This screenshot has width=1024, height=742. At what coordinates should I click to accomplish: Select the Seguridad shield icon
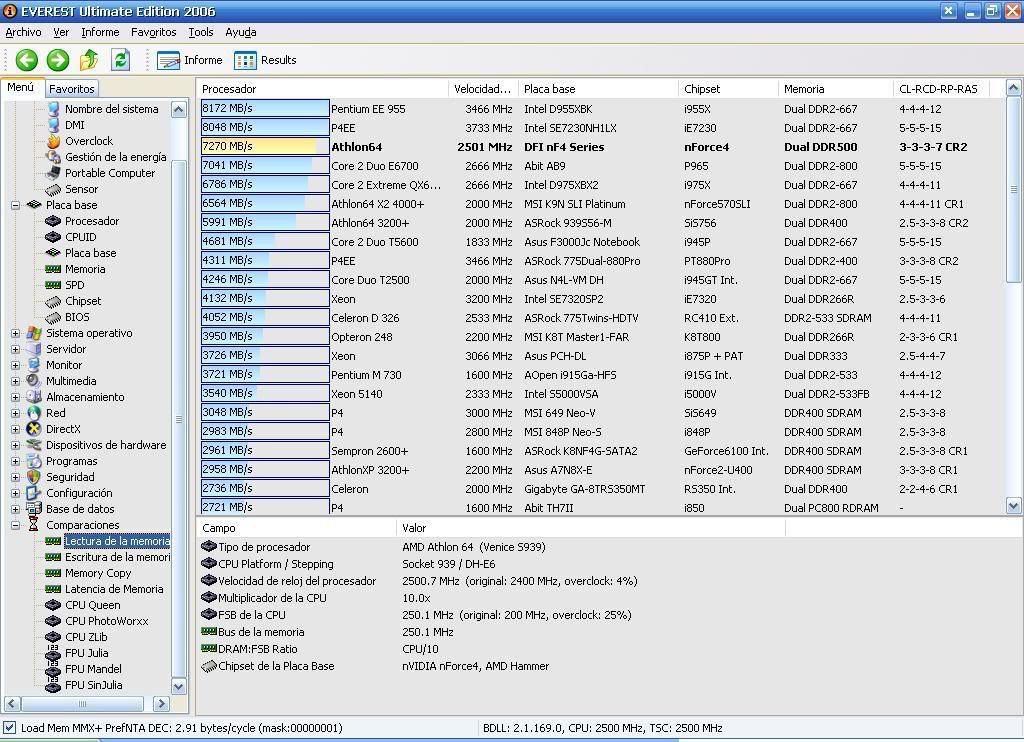point(34,477)
